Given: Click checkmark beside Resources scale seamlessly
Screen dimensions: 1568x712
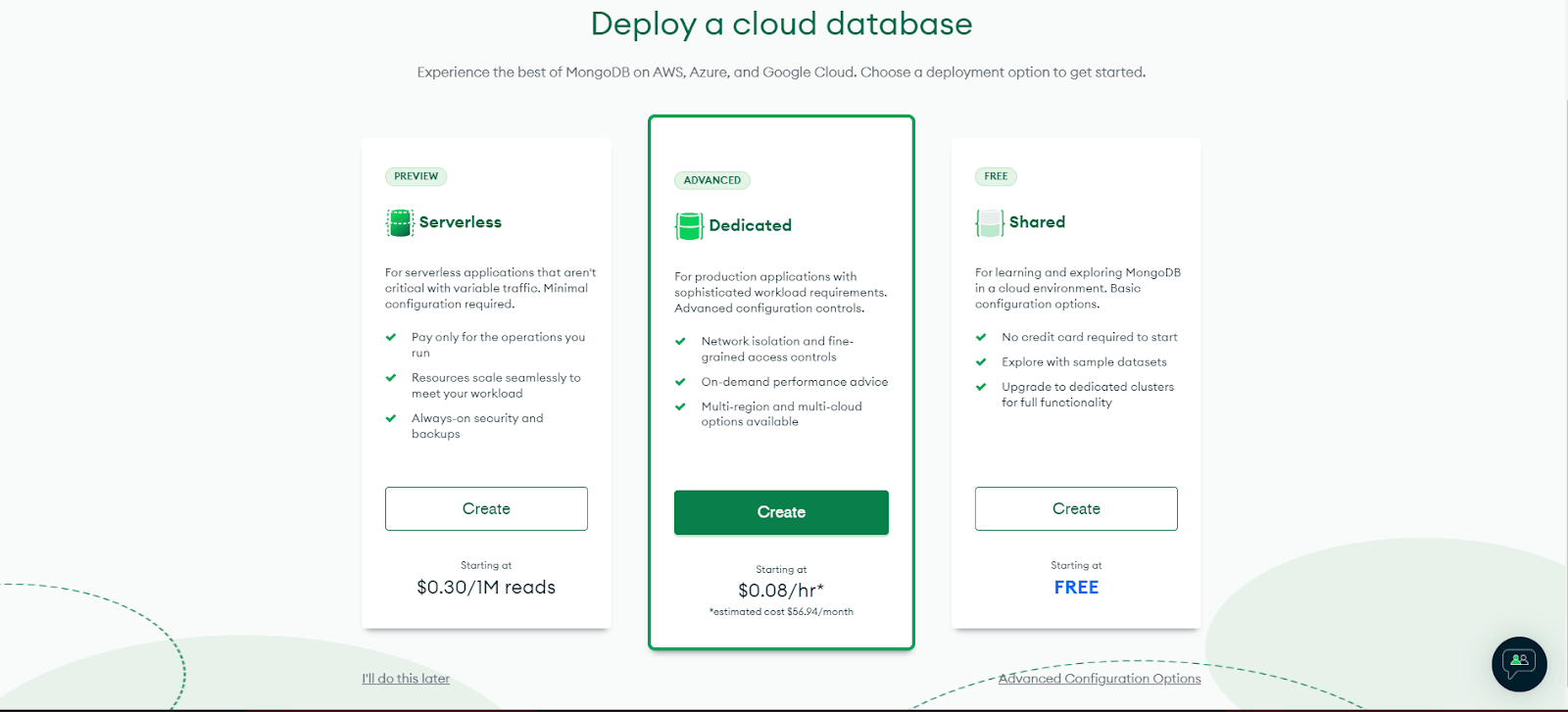Looking at the screenshot, I should pos(391,378).
